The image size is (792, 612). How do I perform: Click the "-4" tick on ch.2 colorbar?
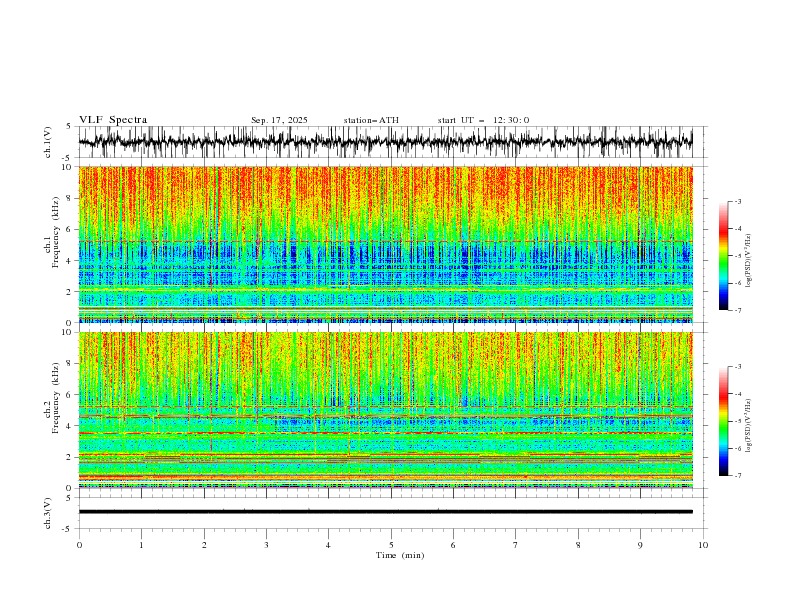point(738,394)
